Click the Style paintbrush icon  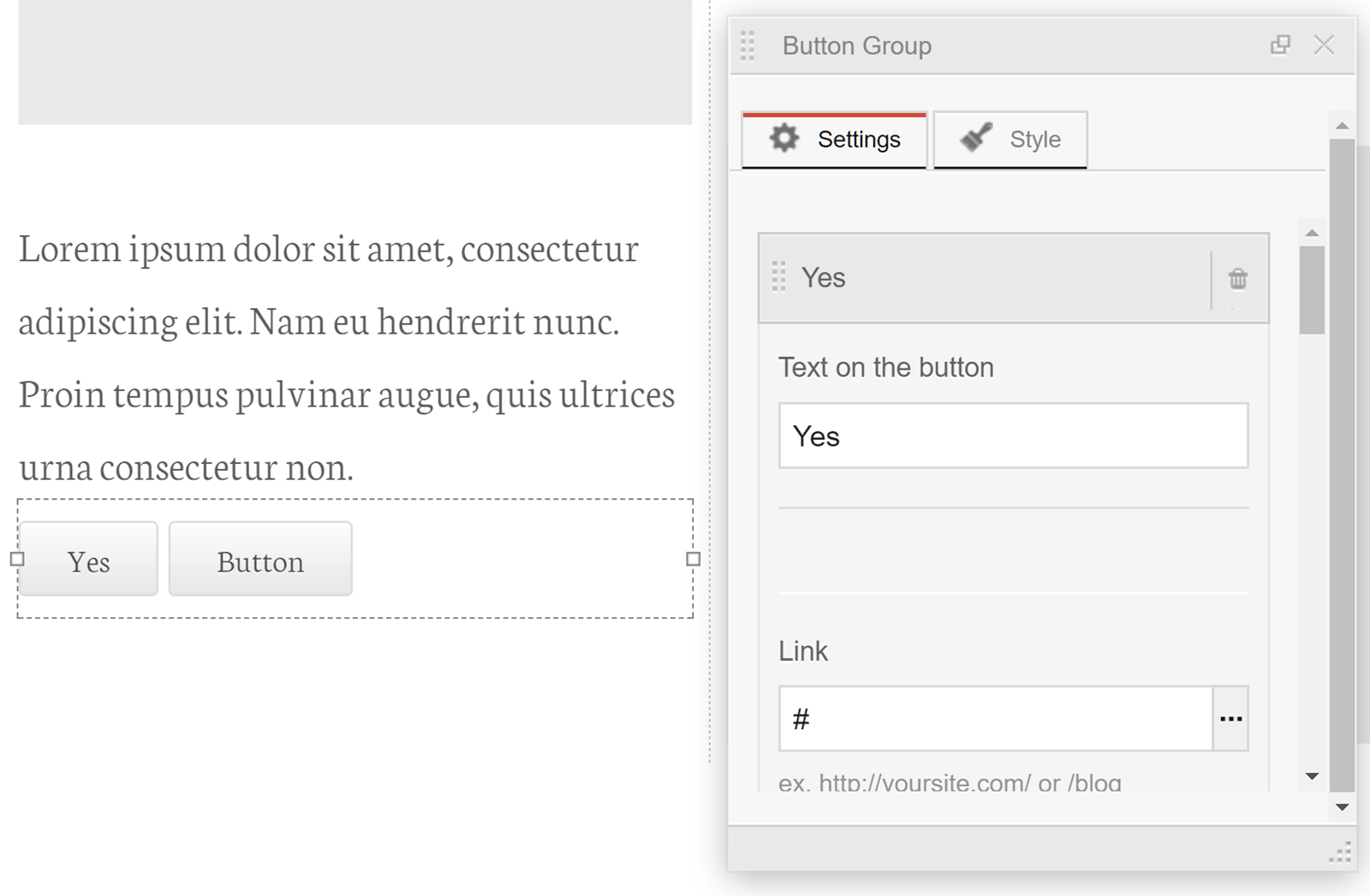[976, 138]
